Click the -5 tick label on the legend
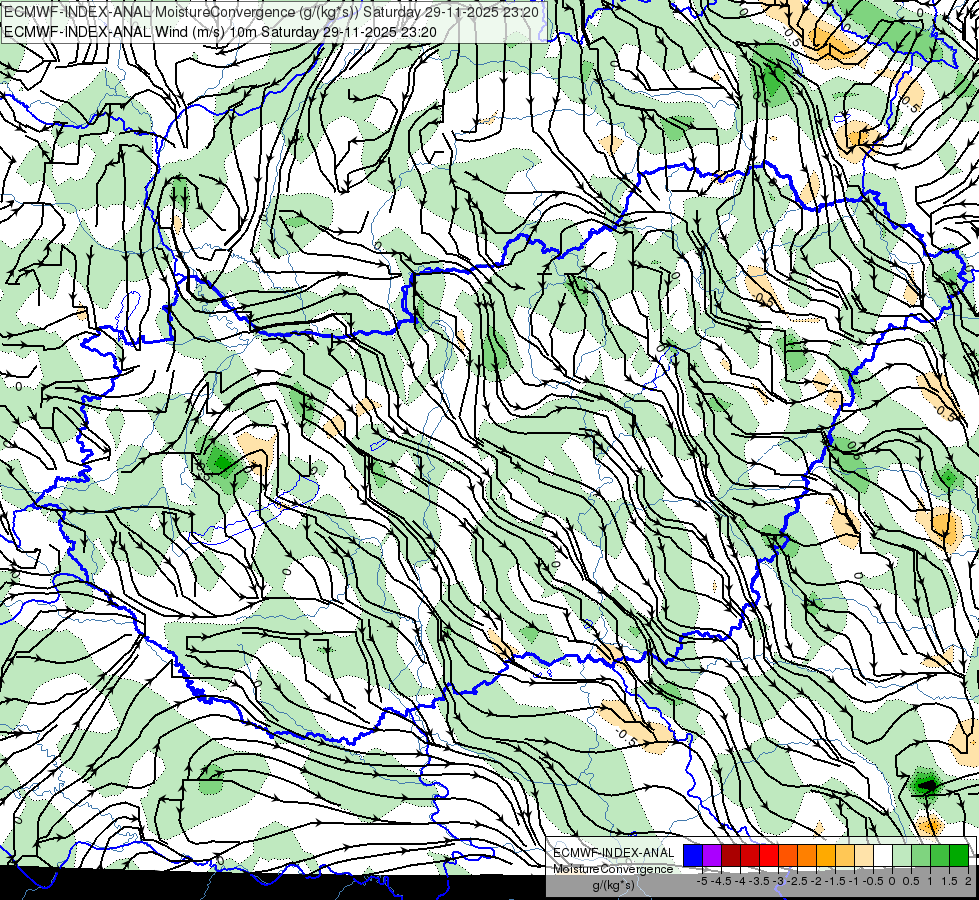This screenshot has width=979, height=900. [x=702, y=881]
